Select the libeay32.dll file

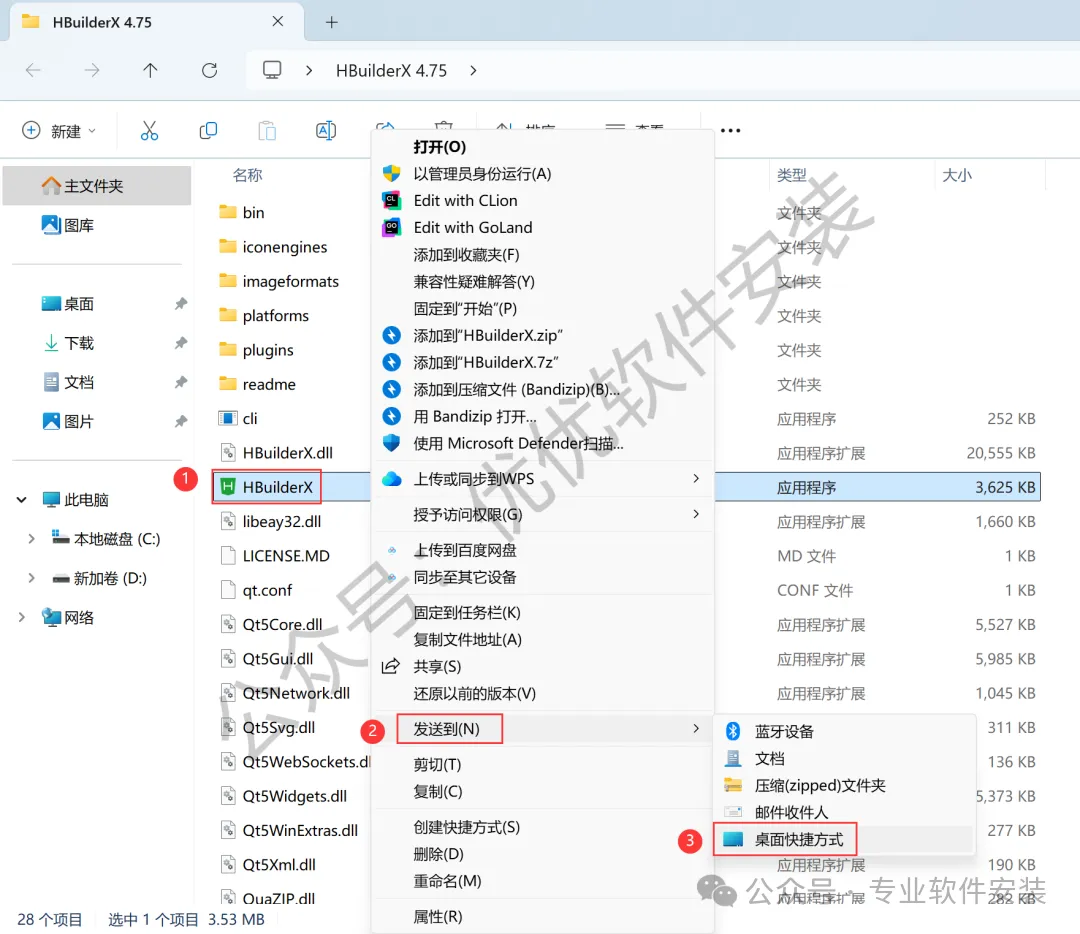coord(282,521)
